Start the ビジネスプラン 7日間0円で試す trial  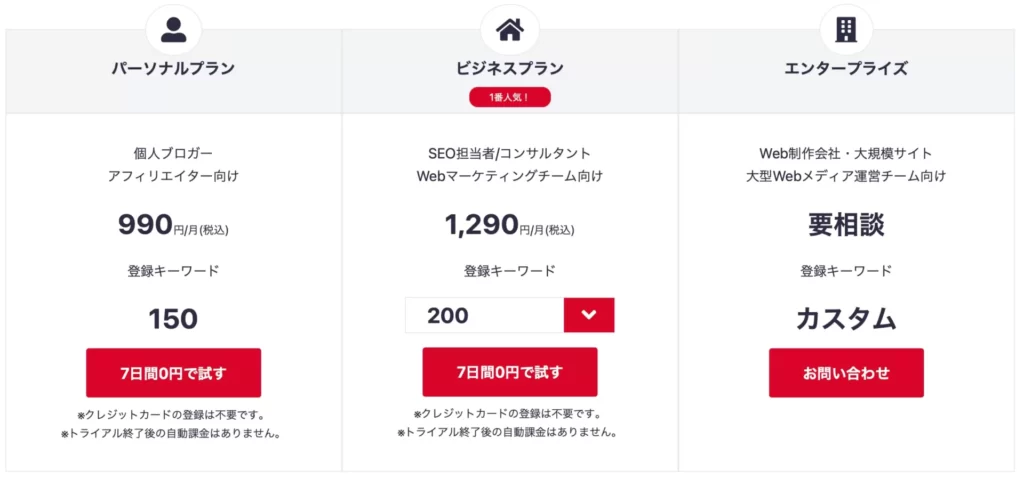coord(509,372)
